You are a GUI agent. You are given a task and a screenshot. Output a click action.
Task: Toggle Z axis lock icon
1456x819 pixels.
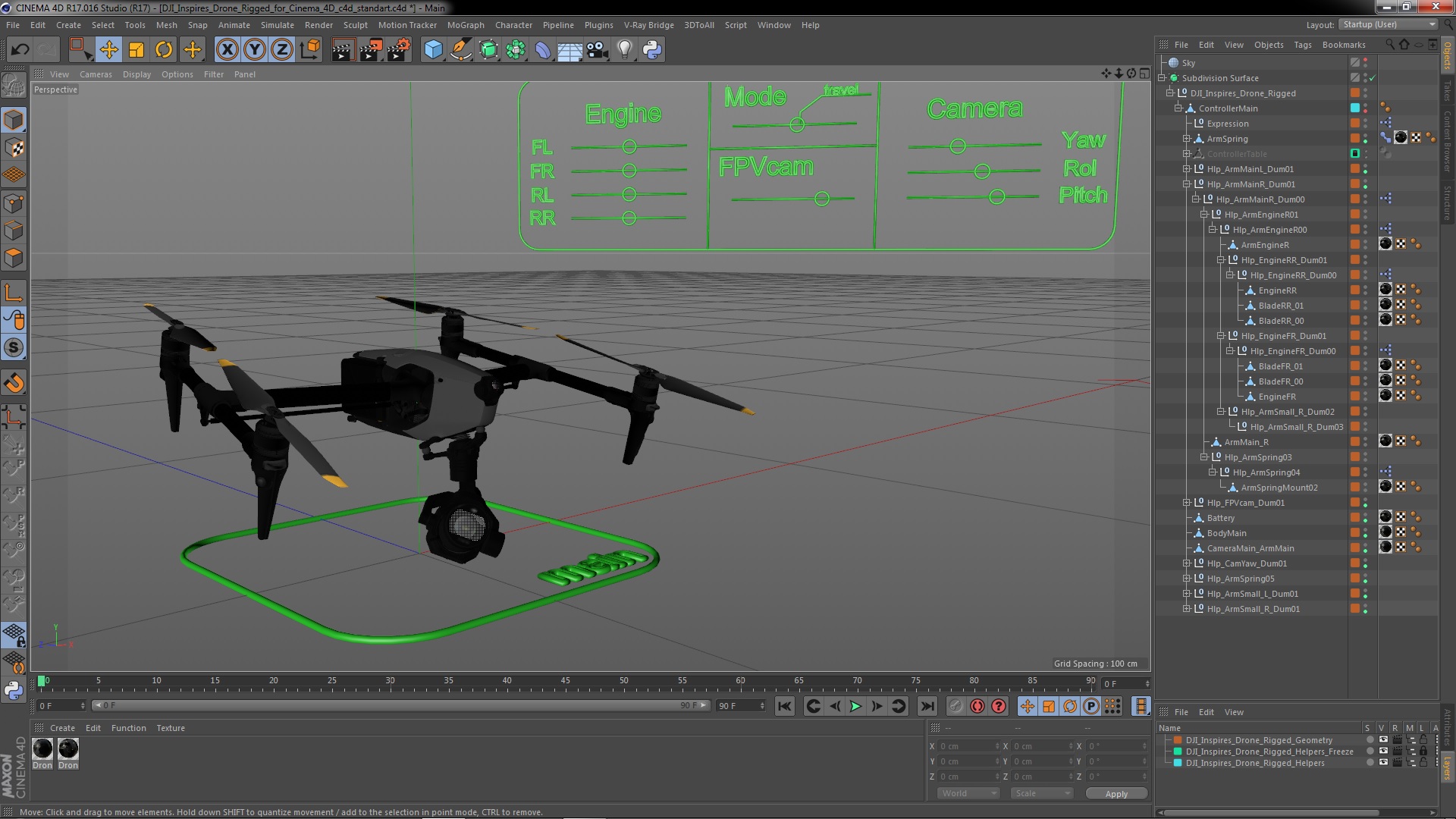click(282, 50)
